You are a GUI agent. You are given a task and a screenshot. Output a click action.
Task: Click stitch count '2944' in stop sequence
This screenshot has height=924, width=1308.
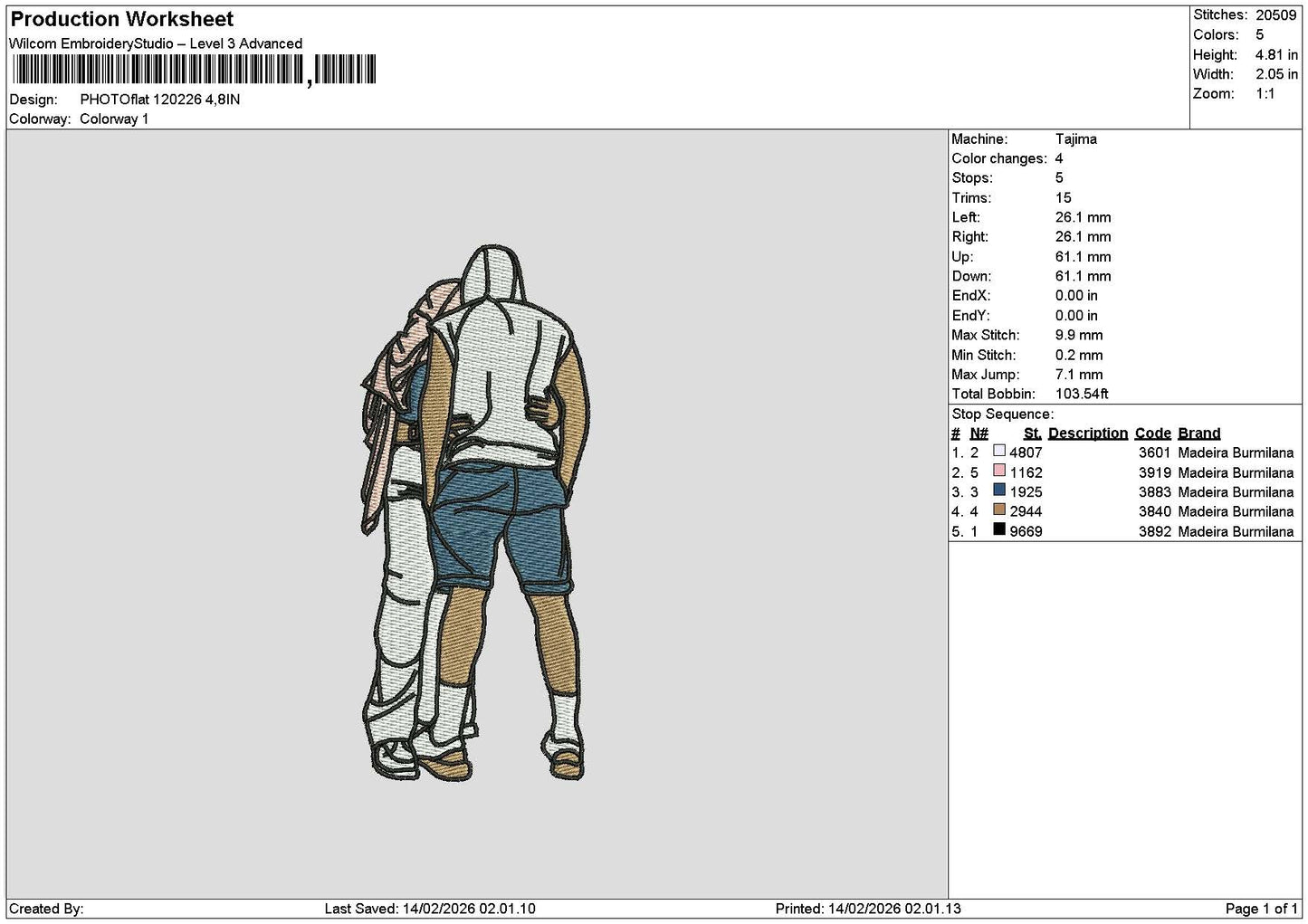(1026, 511)
